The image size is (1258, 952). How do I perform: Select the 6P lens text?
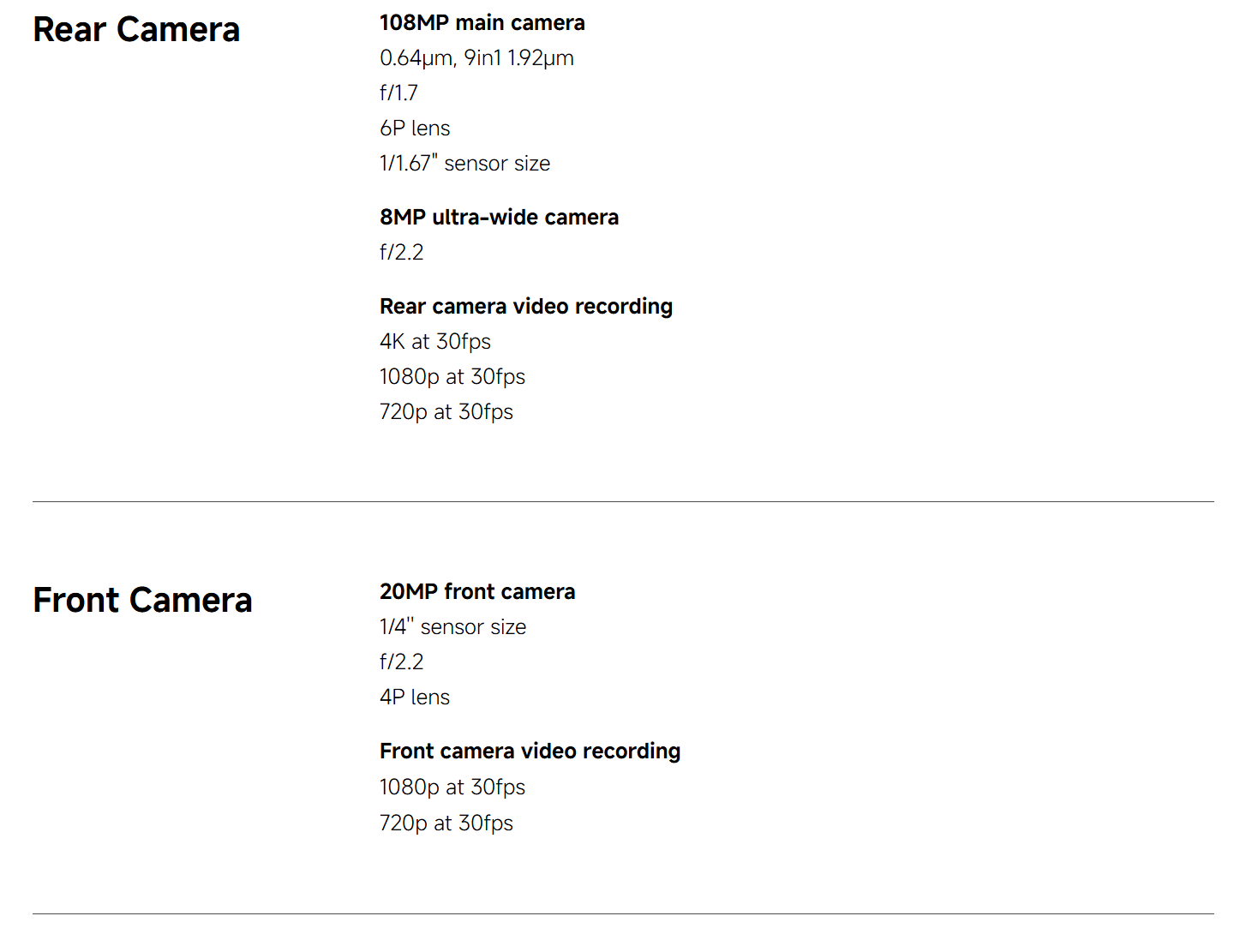415,129
